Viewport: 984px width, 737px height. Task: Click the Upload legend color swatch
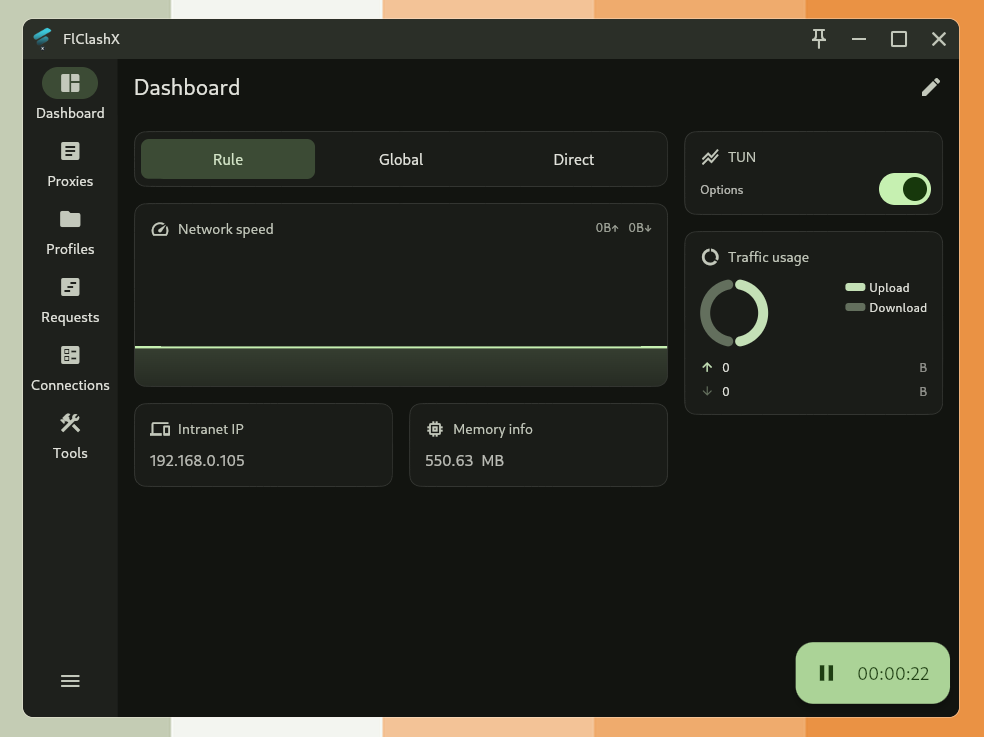(x=854, y=288)
